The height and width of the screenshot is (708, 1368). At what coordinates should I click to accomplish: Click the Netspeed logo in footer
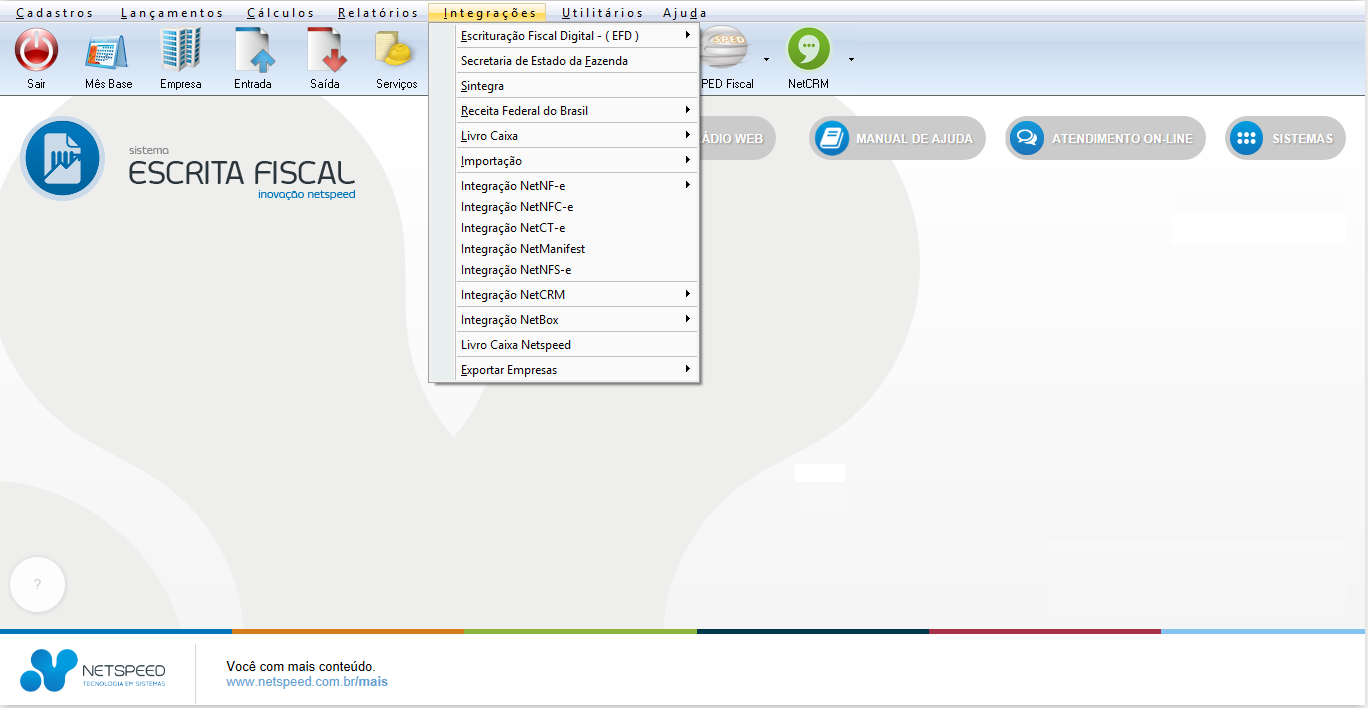93,670
